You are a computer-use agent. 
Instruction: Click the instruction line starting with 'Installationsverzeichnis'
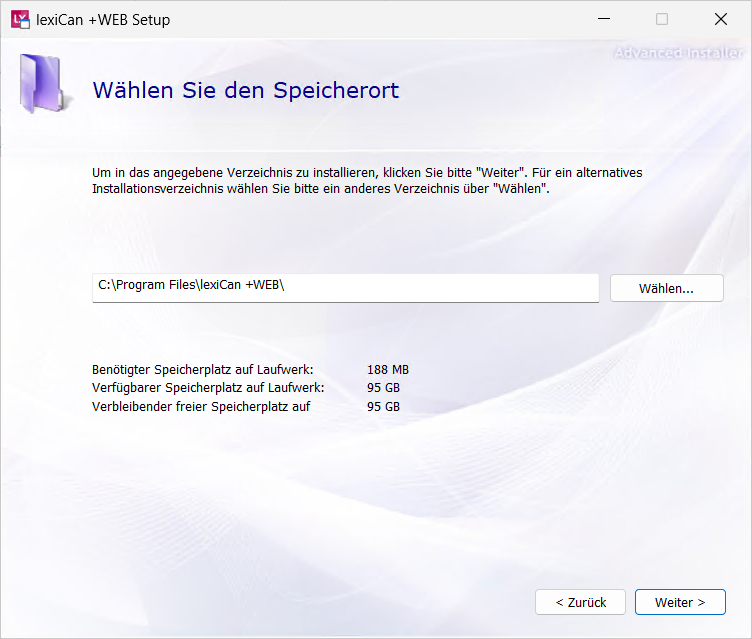(321, 188)
